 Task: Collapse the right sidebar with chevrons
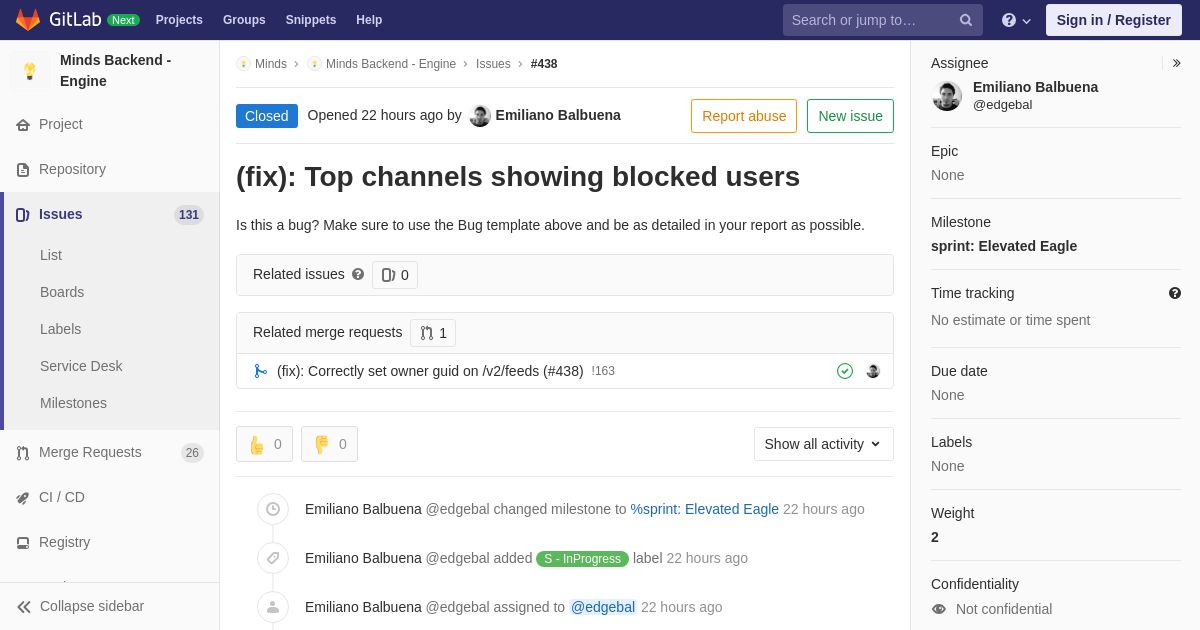click(1176, 63)
